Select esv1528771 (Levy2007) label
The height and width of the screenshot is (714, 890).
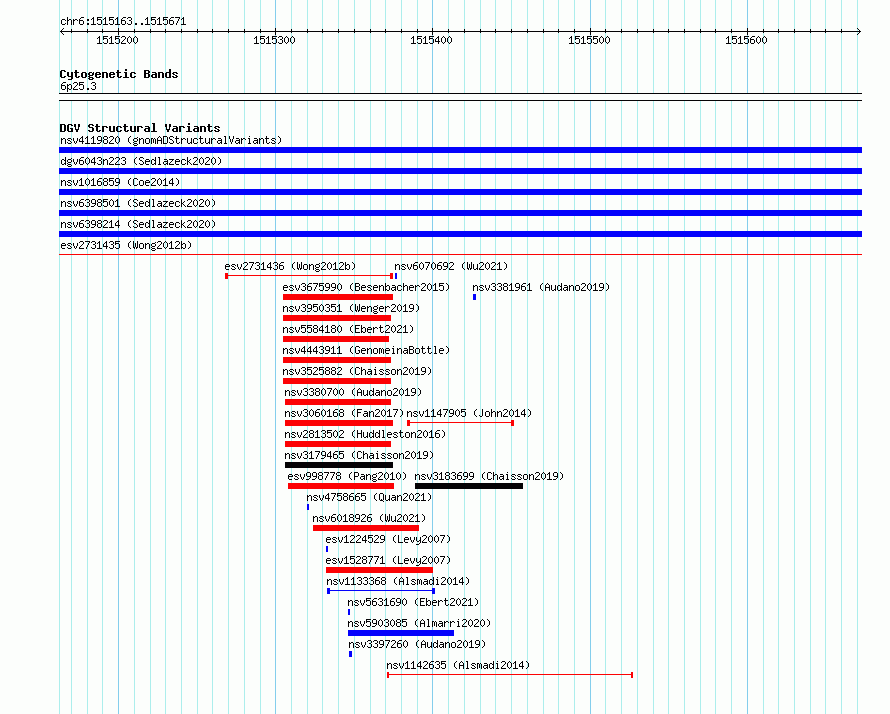click(388, 560)
